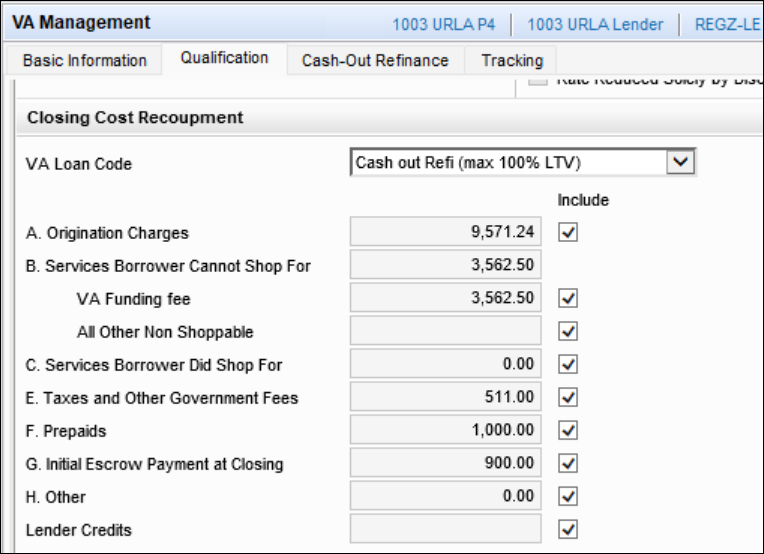Uncheck Include checkbox for H. Other
This screenshot has width=764, height=554.
[x=569, y=496]
